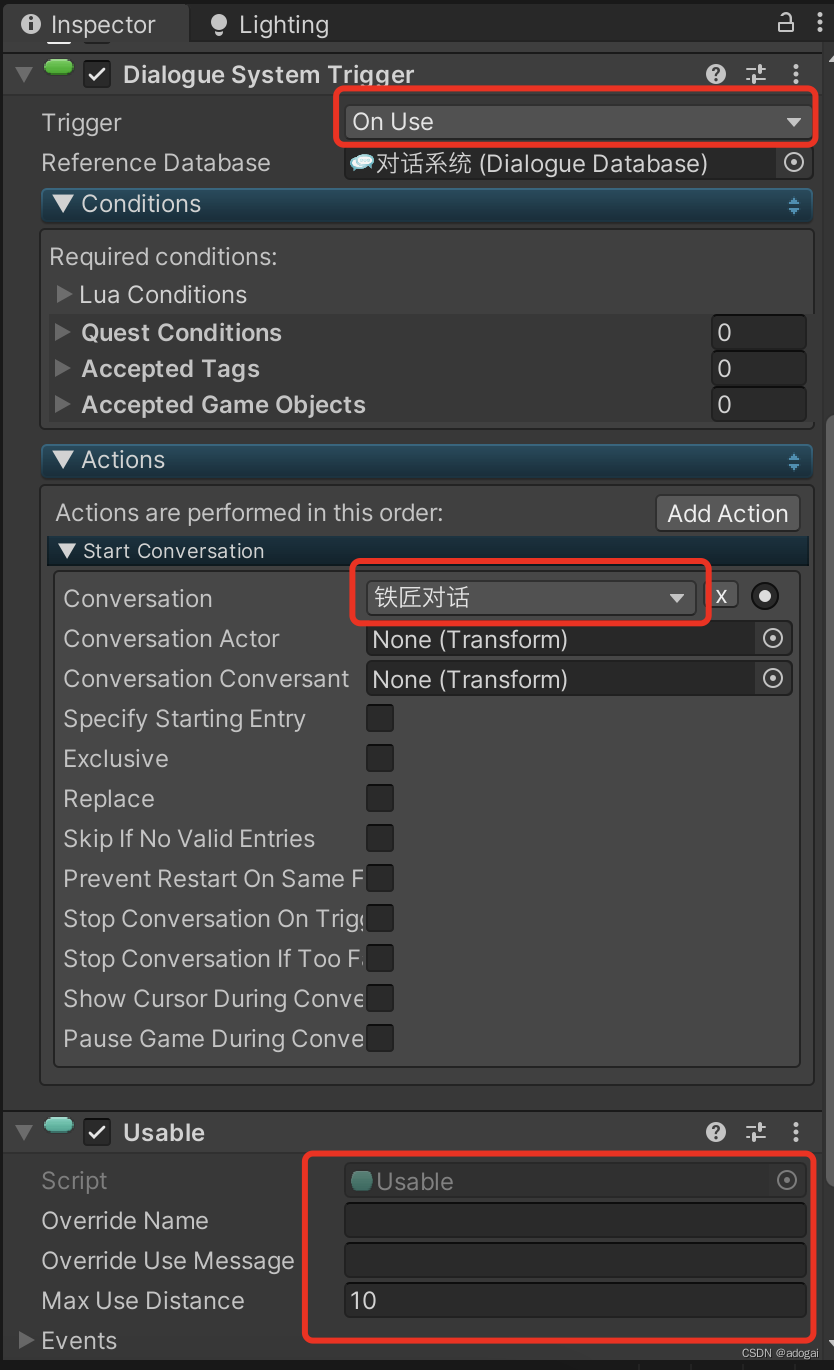Enable the Exclusive checkbox
The image size is (834, 1370).
(380, 758)
